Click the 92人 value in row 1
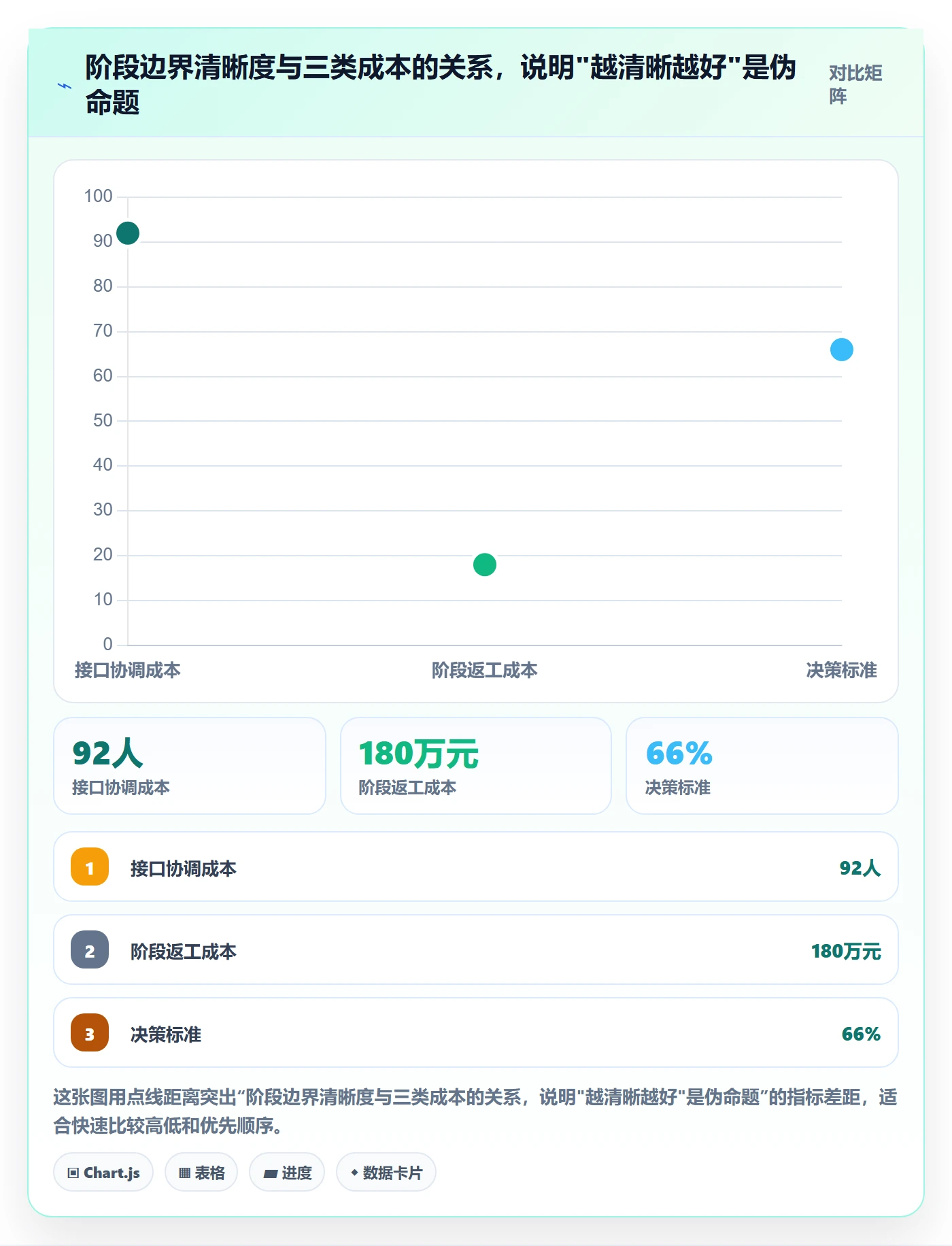 (860, 868)
